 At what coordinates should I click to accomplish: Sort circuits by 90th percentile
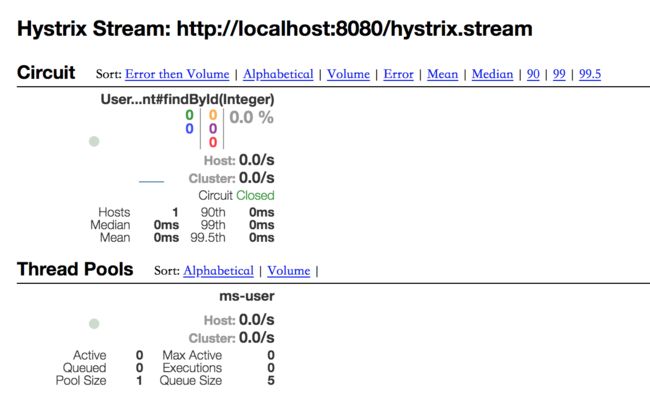pyautogui.click(x=533, y=74)
